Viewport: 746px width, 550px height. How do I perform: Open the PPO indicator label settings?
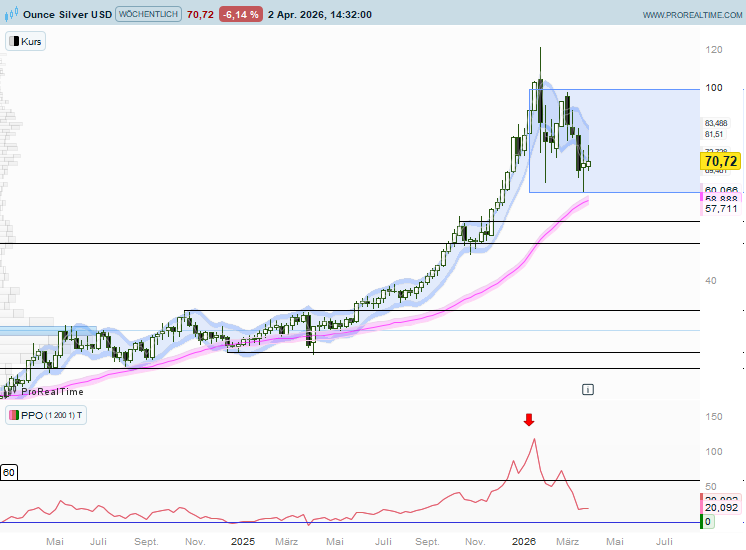pos(46,415)
